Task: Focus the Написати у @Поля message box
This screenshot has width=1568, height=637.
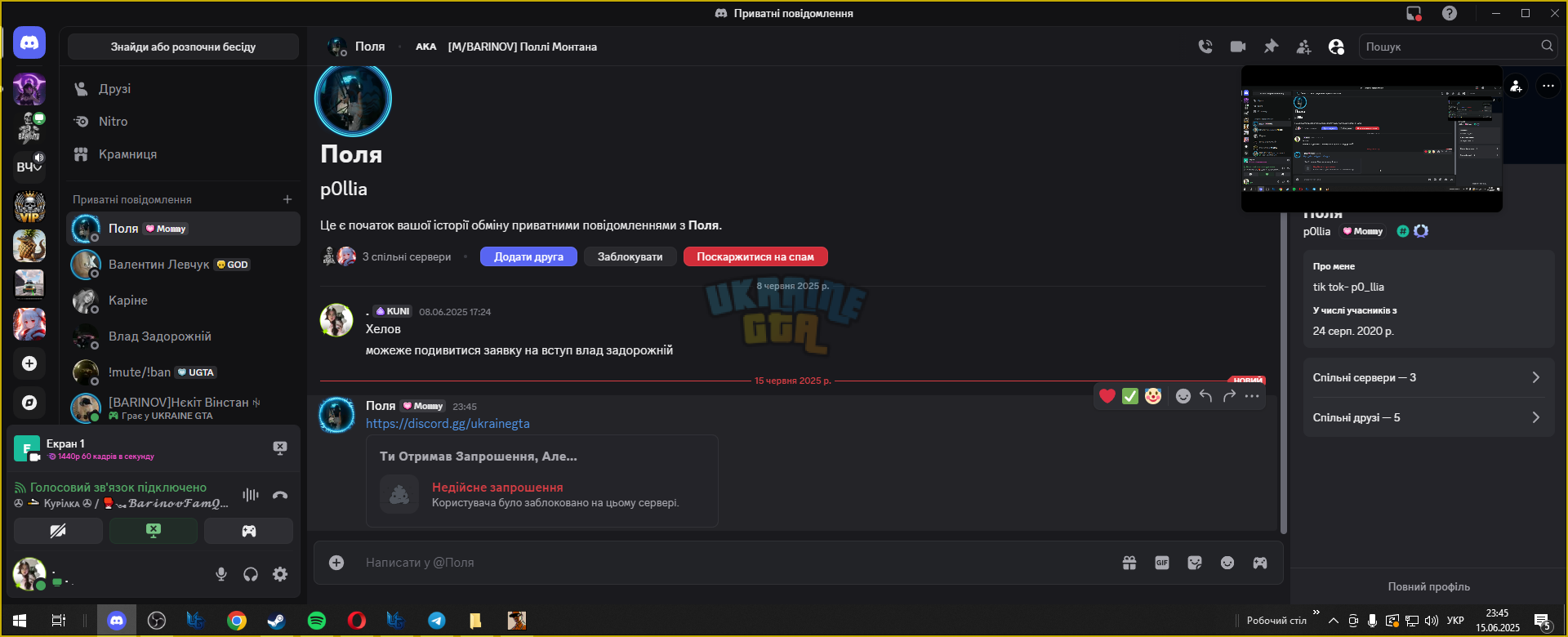Action: click(735, 563)
